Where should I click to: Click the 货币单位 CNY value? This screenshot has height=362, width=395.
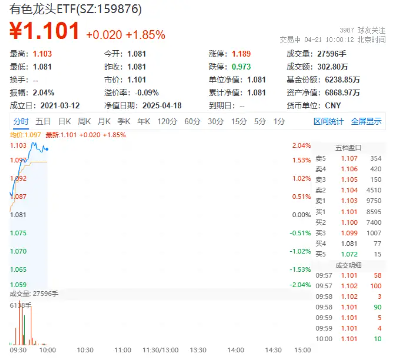pos(333,106)
